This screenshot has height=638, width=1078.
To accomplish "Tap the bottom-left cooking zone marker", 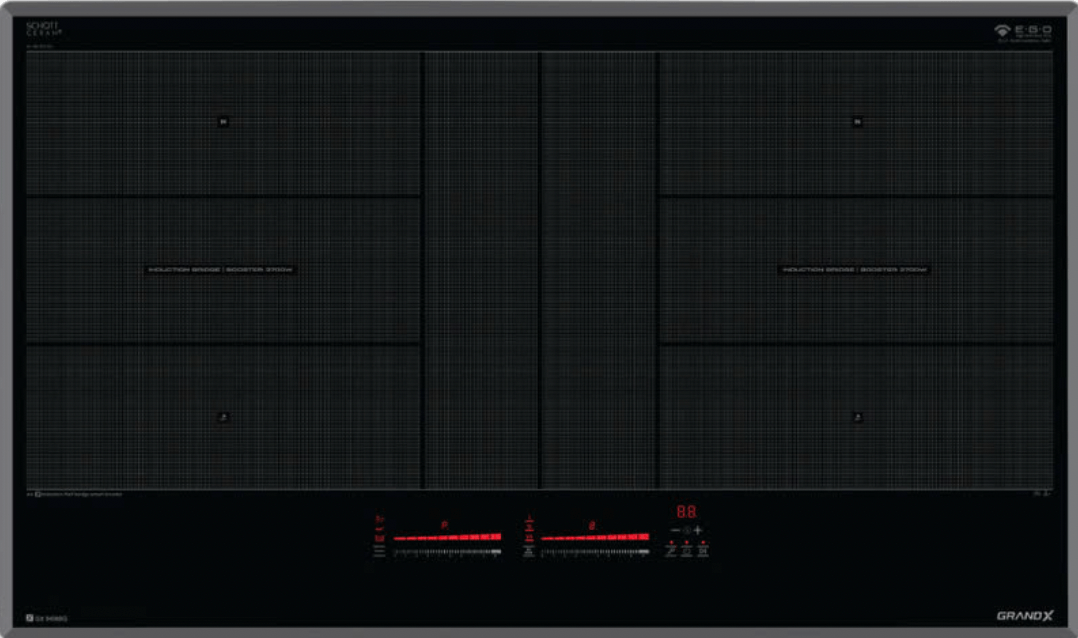I will pyautogui.click(x=223, y=417).
